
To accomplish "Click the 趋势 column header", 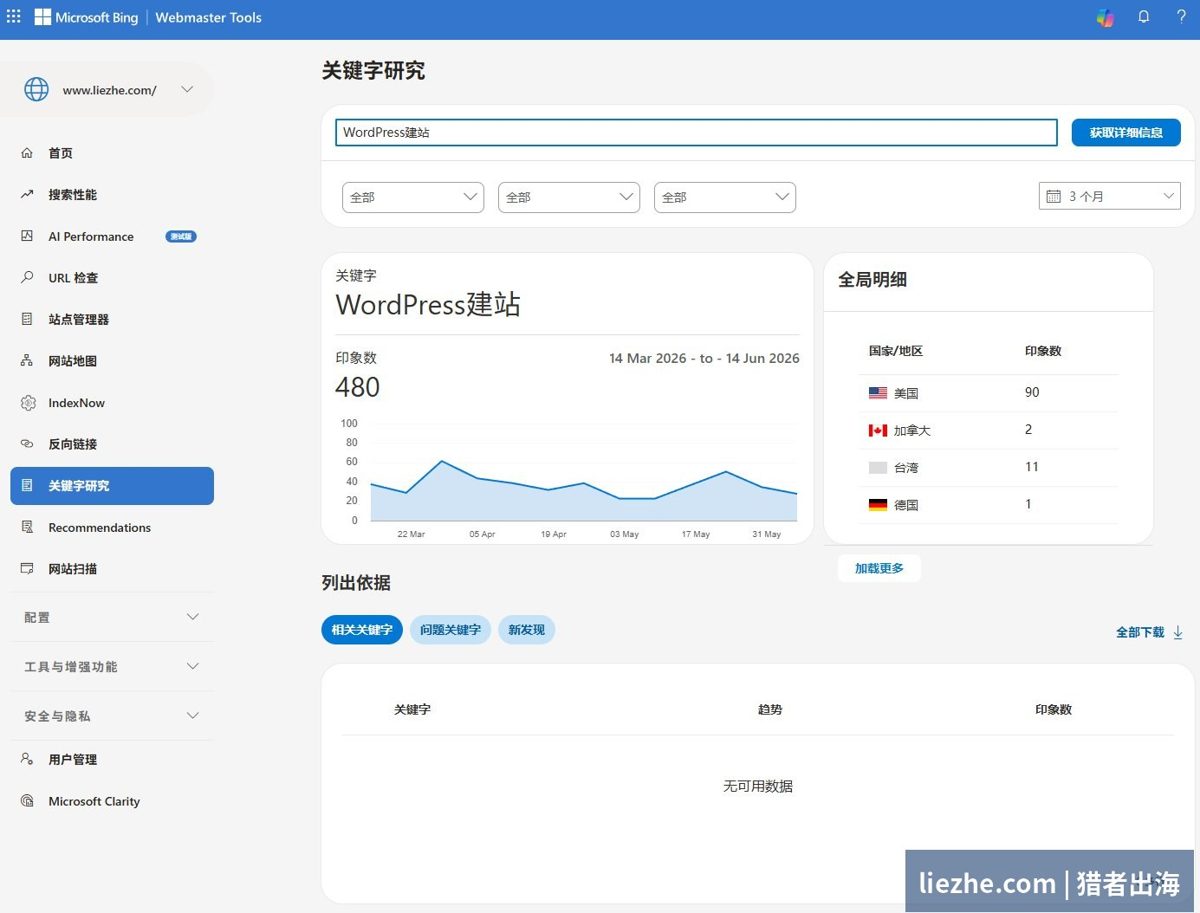I will 770,709.
